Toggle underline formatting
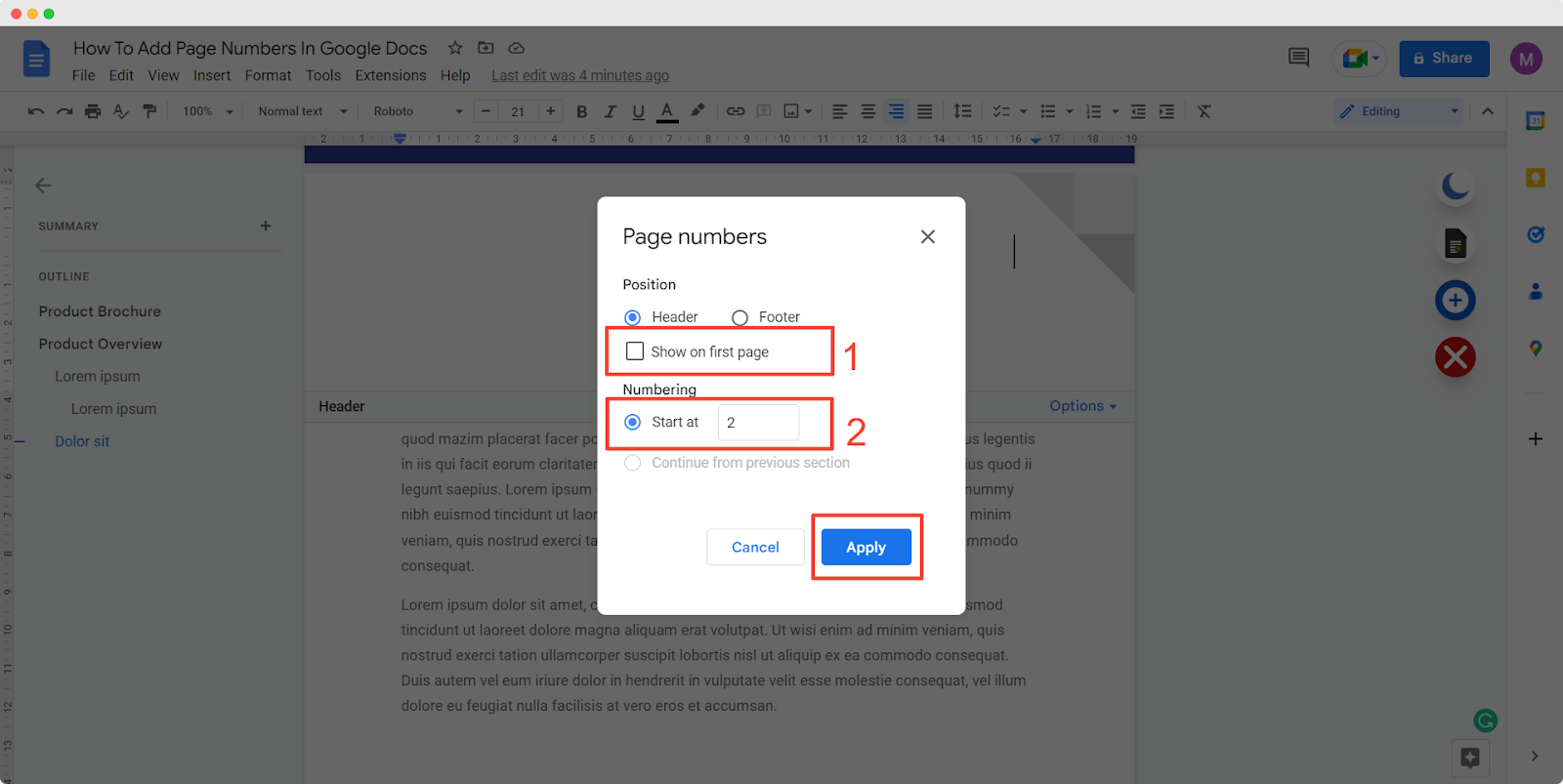1563x784 pixels. coord(638,111)
